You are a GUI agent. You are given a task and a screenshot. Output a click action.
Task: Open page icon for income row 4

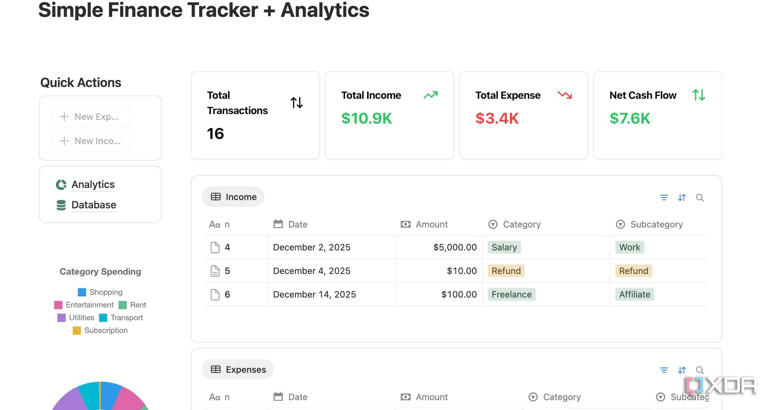coord(215,247)
